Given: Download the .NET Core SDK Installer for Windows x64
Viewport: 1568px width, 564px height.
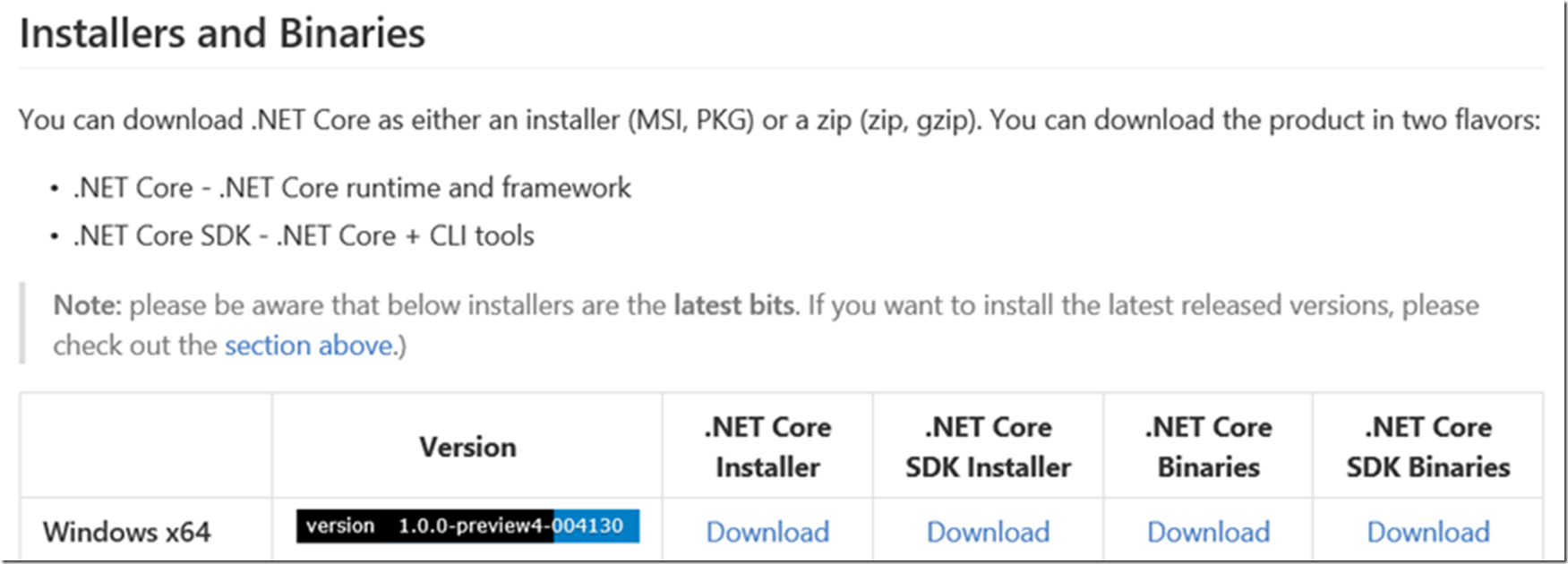Looking at the screenshot, I should (988, 532).
